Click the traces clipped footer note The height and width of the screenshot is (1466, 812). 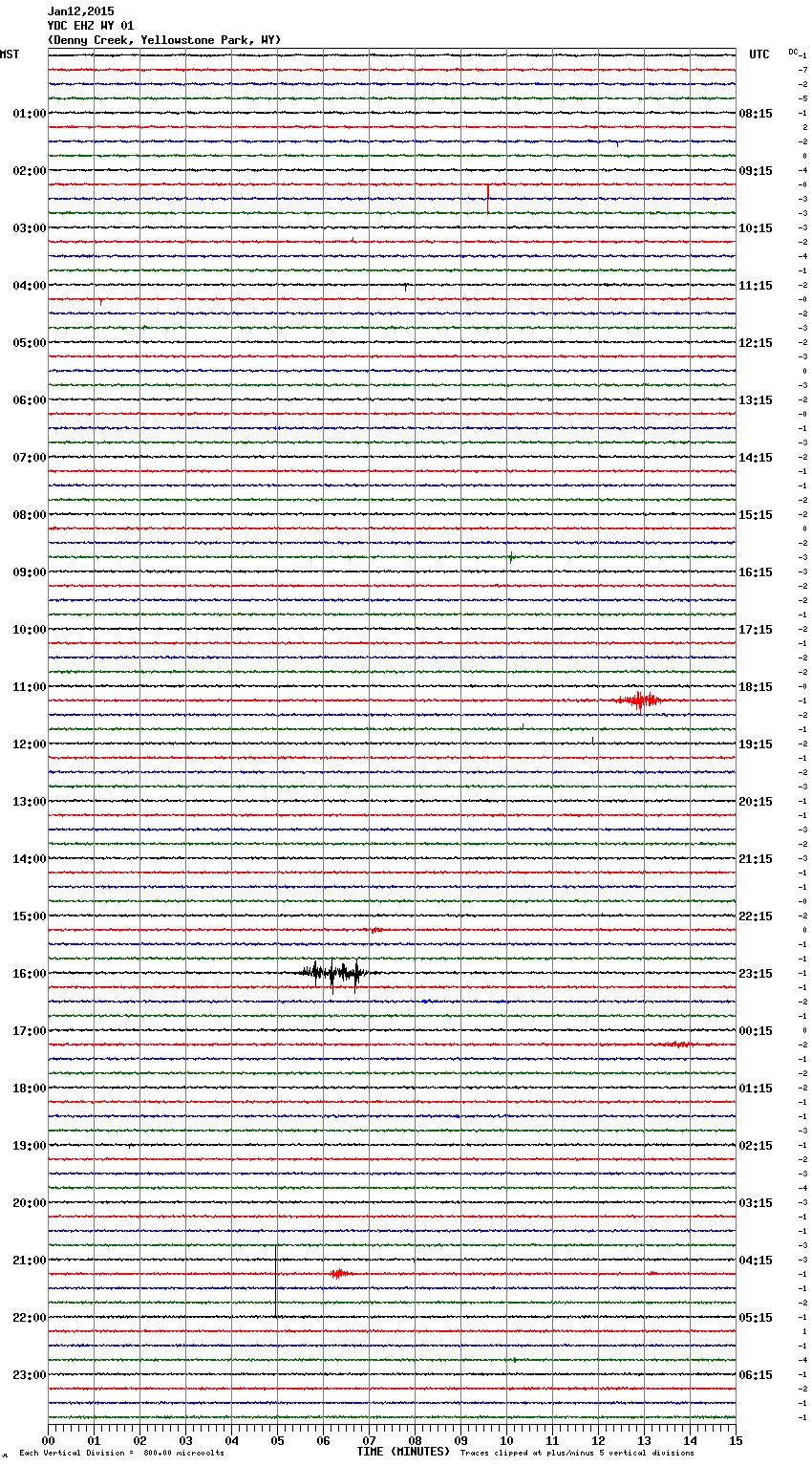(577, 1454)
